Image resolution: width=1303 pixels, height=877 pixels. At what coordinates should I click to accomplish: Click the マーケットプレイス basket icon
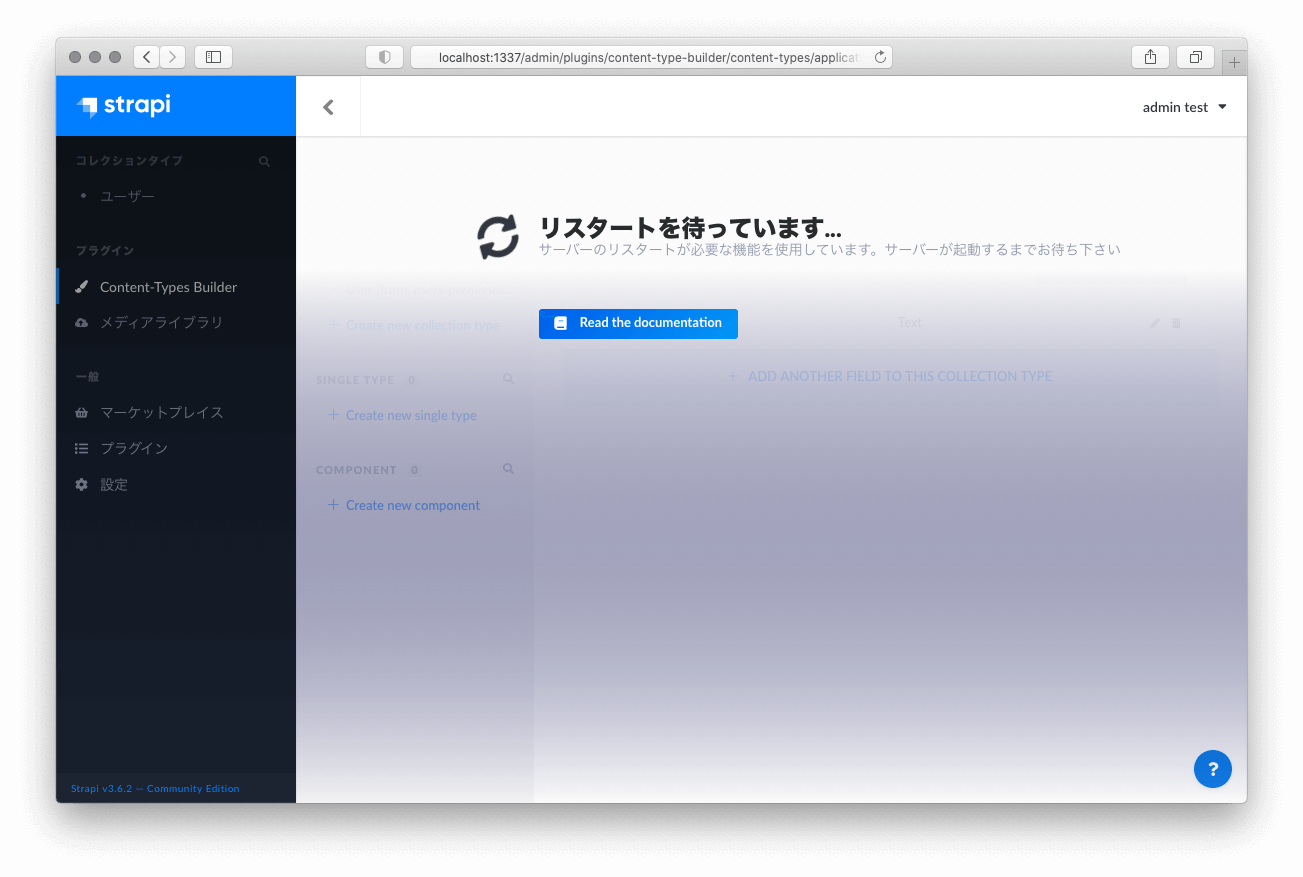coord(82,412)
